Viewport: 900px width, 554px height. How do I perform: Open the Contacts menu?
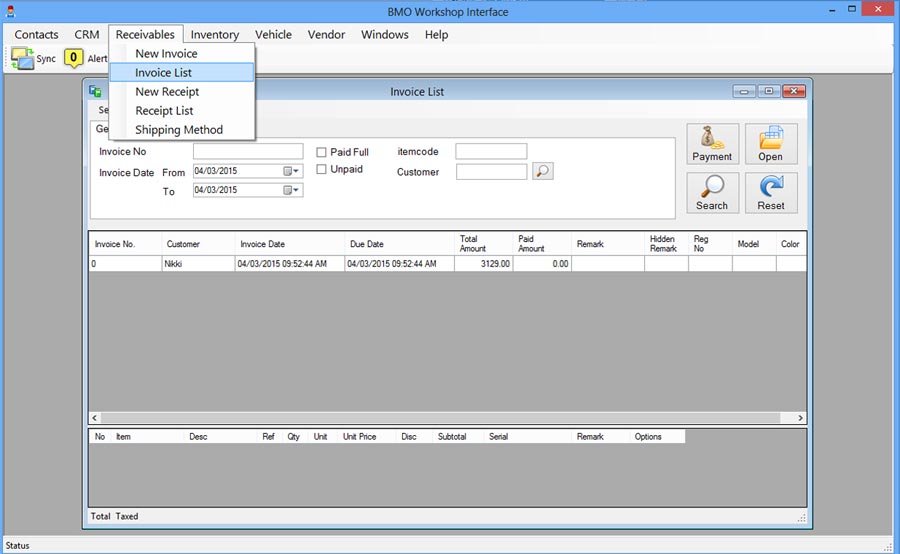(36, 34)
